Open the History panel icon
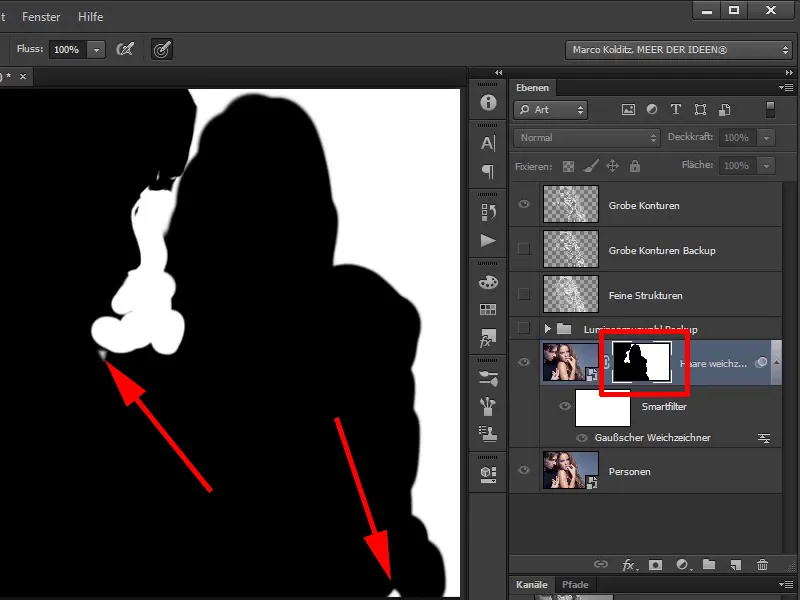The height and width of the screenshot is (600, 800). pos(488,212)
